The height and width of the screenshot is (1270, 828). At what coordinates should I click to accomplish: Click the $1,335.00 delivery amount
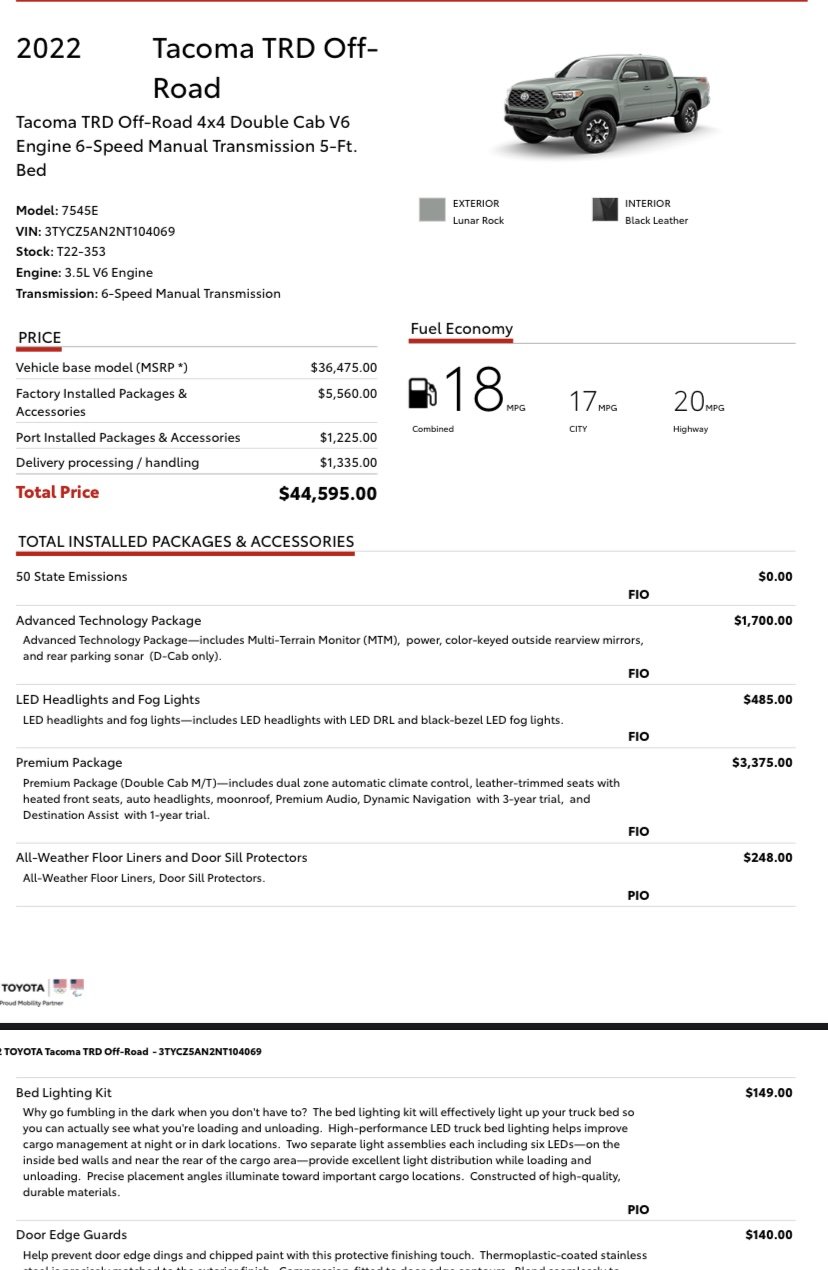[348, 463]
